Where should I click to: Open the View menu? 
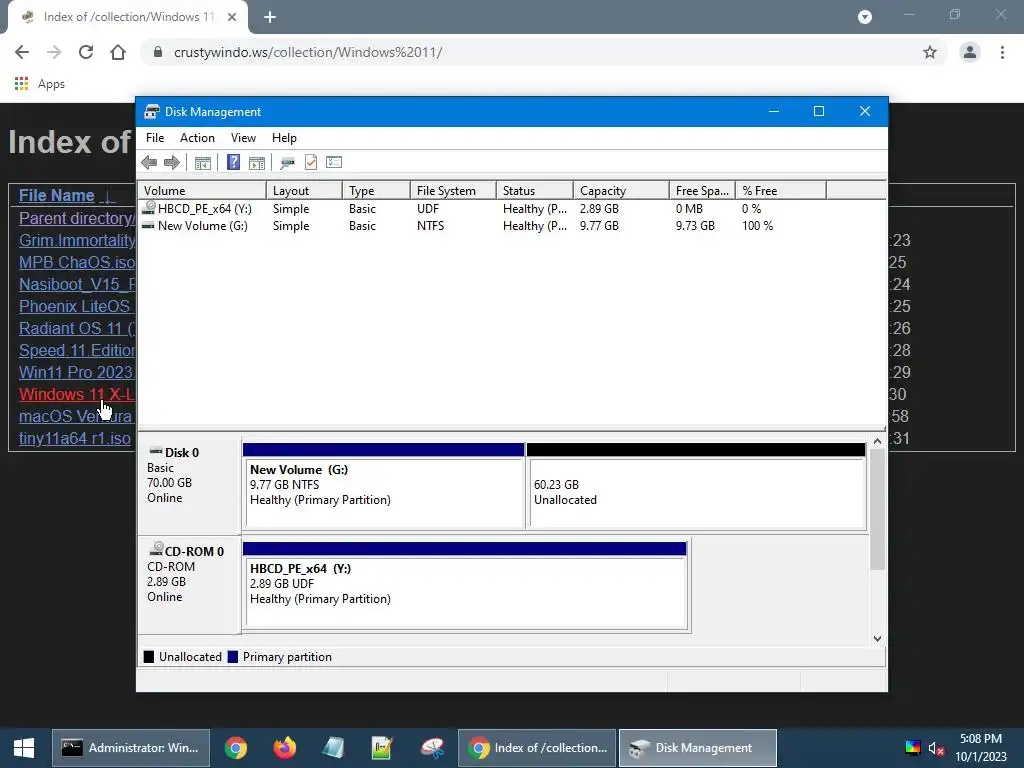point(243,138)
